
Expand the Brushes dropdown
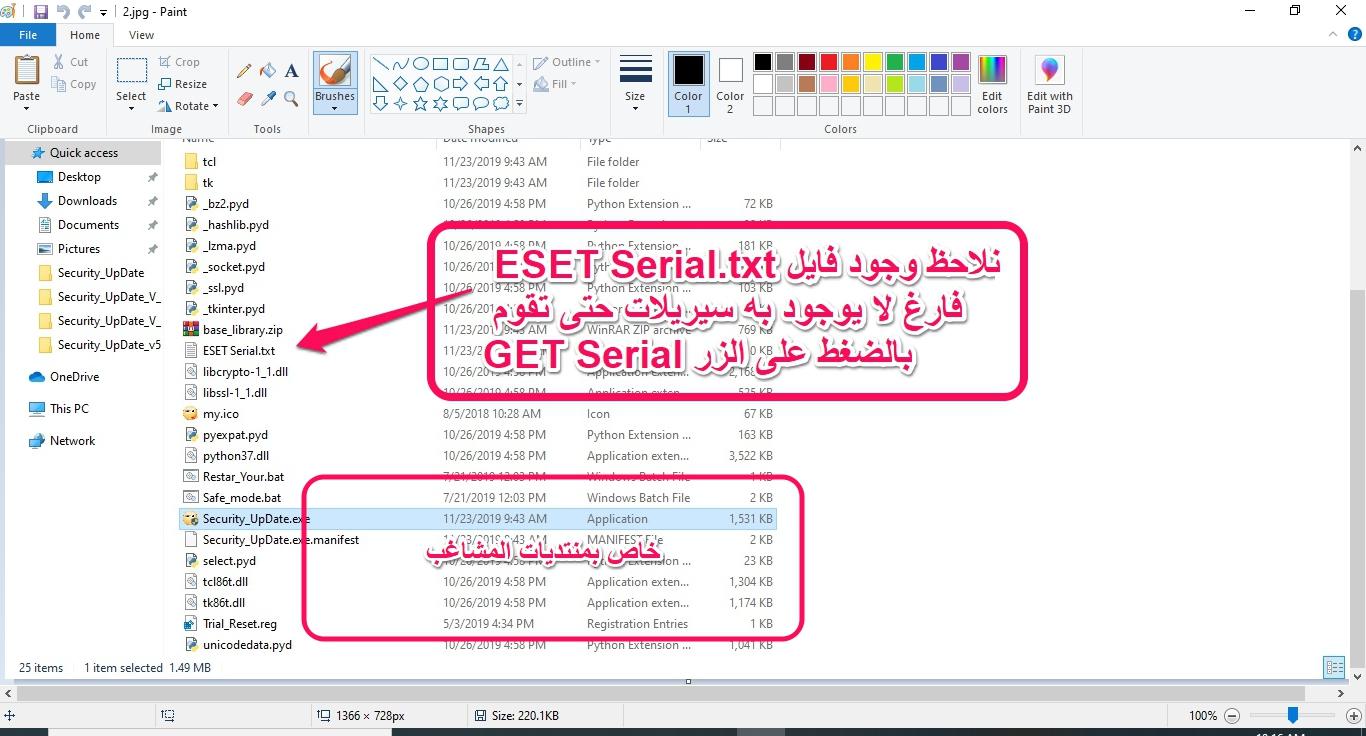coord(335,108)
